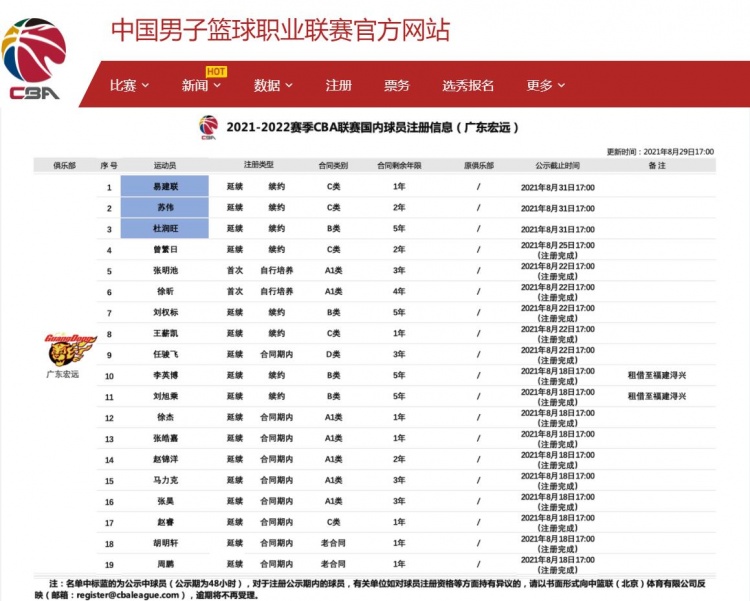The width and height of the screenshot is (750, 601).
Task: Click player name 李英博
Action: pos(165,375)
